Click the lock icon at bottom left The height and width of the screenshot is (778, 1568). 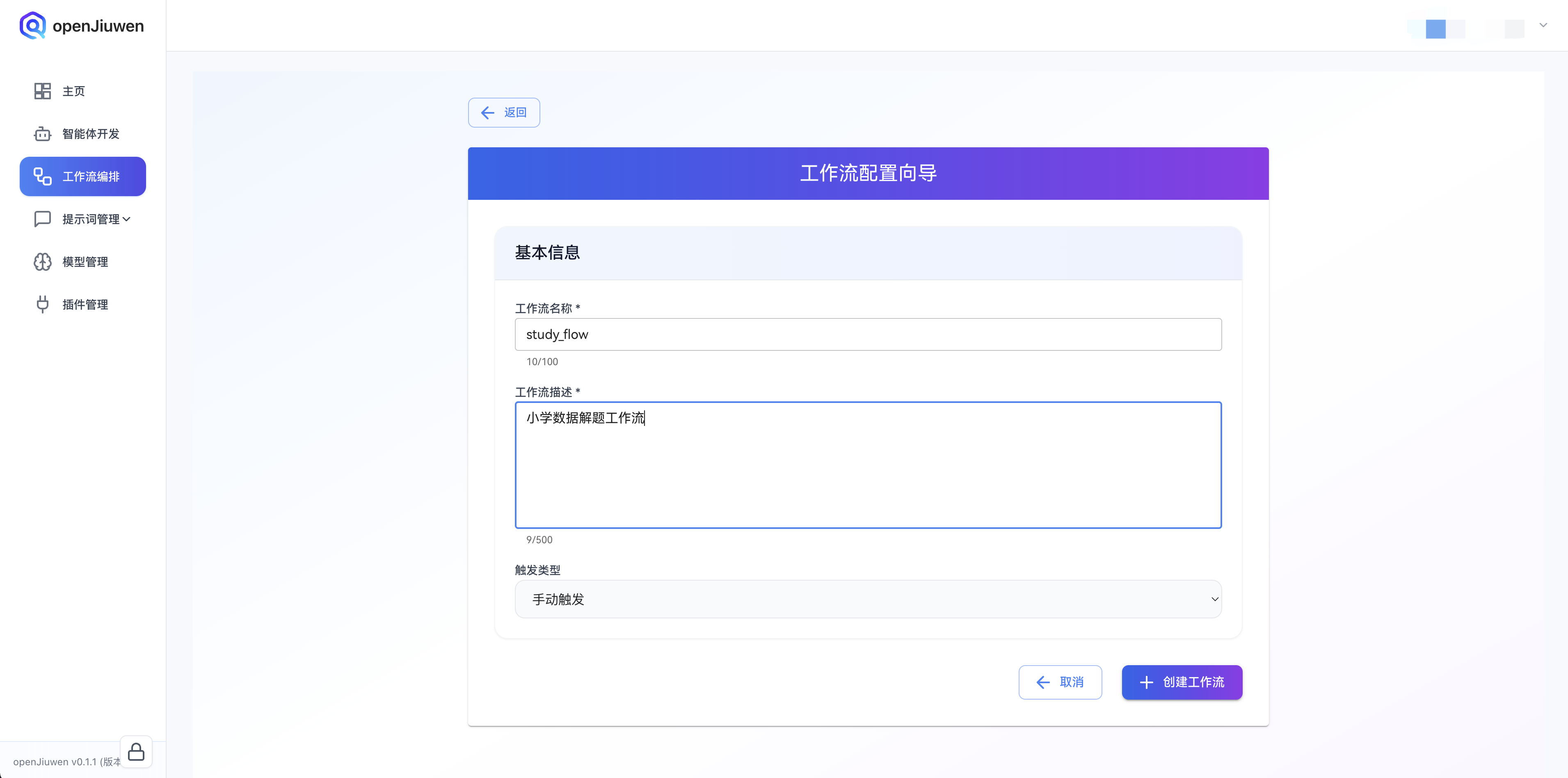coord(136,752)
